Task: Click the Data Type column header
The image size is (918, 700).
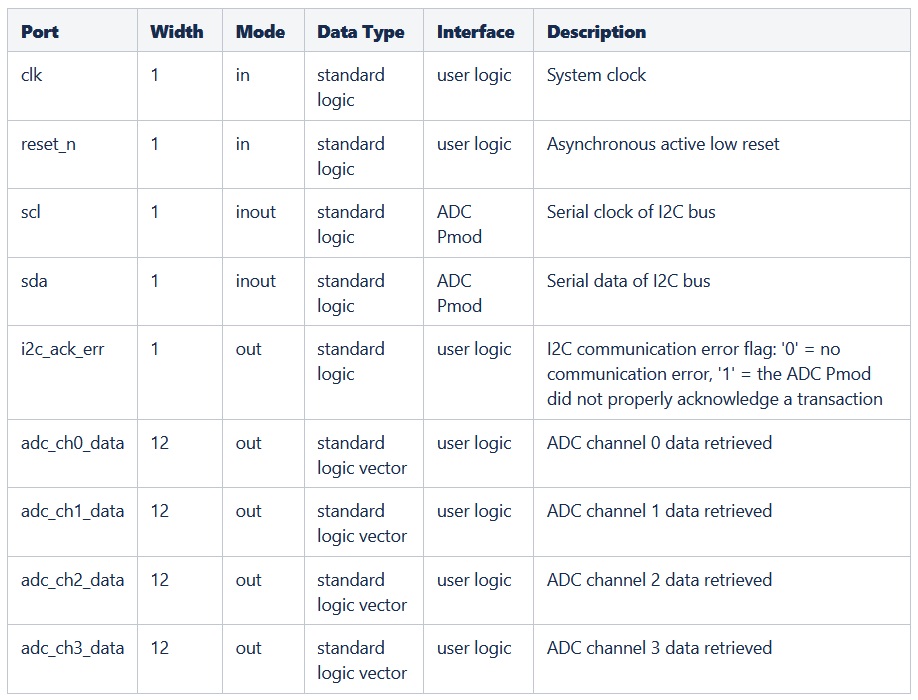Action: click(361, 32)
